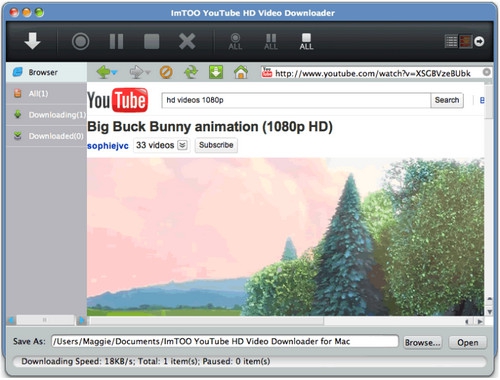Image resolution: width=500 pixels, height=380 pixels.
Task: Open the forward history dropdown arrow
Action: tap(148, 72)
